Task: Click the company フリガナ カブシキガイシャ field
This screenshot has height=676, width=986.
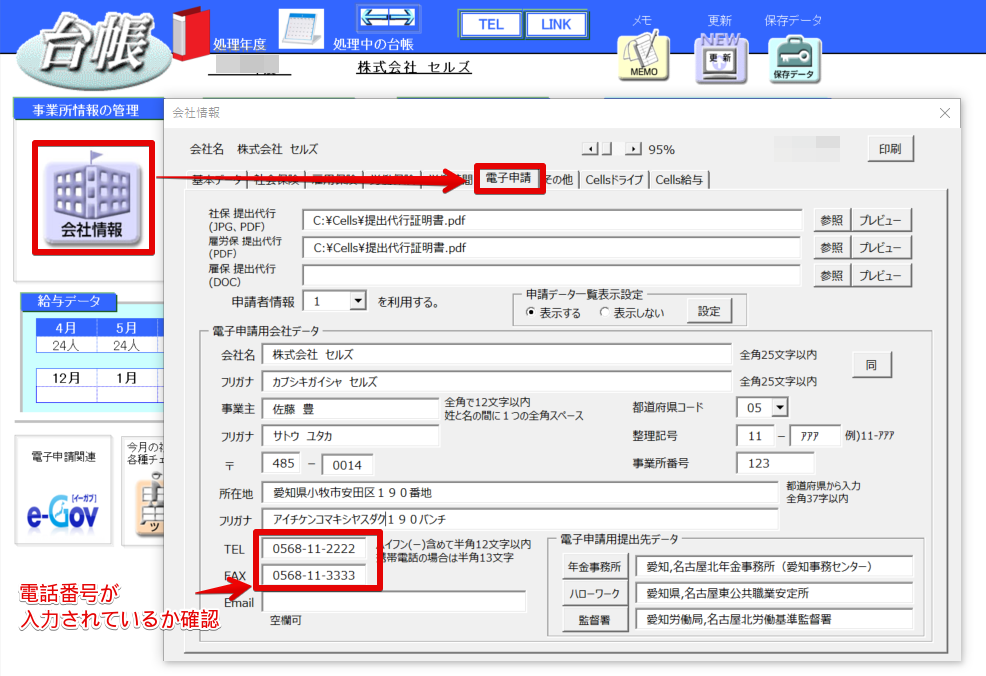Action: pyautogui.click(x=496, y=382)
